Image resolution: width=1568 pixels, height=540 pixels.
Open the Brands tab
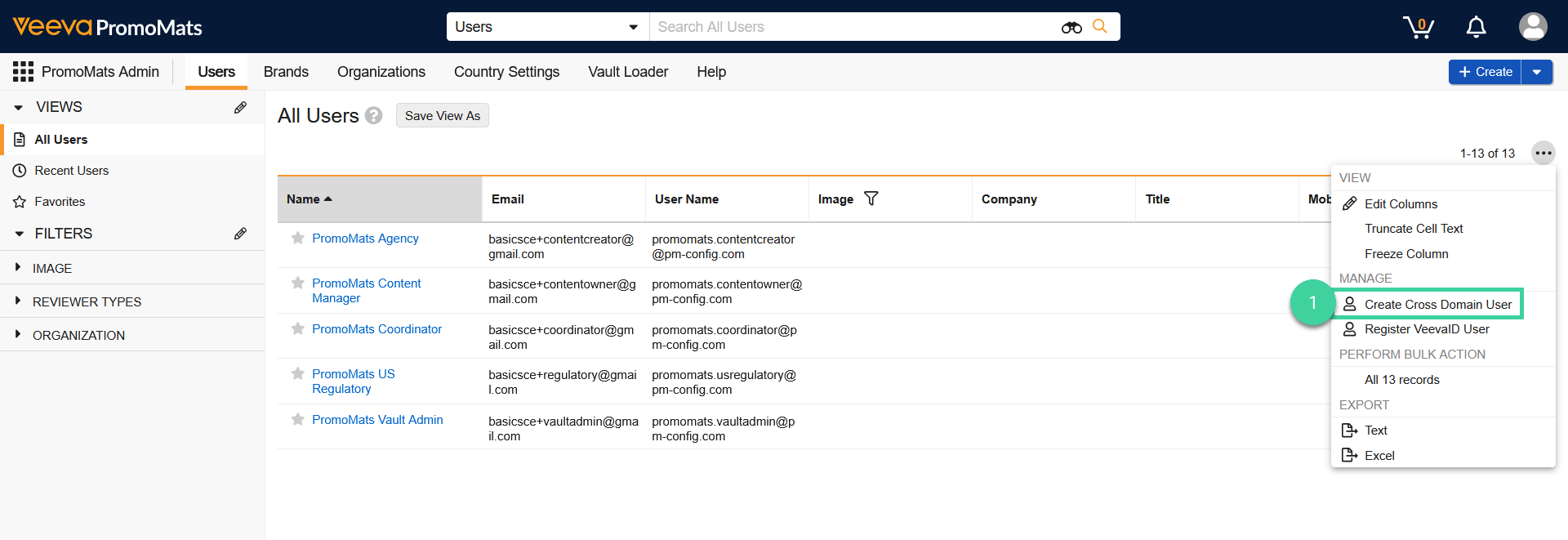click(286, 72)
